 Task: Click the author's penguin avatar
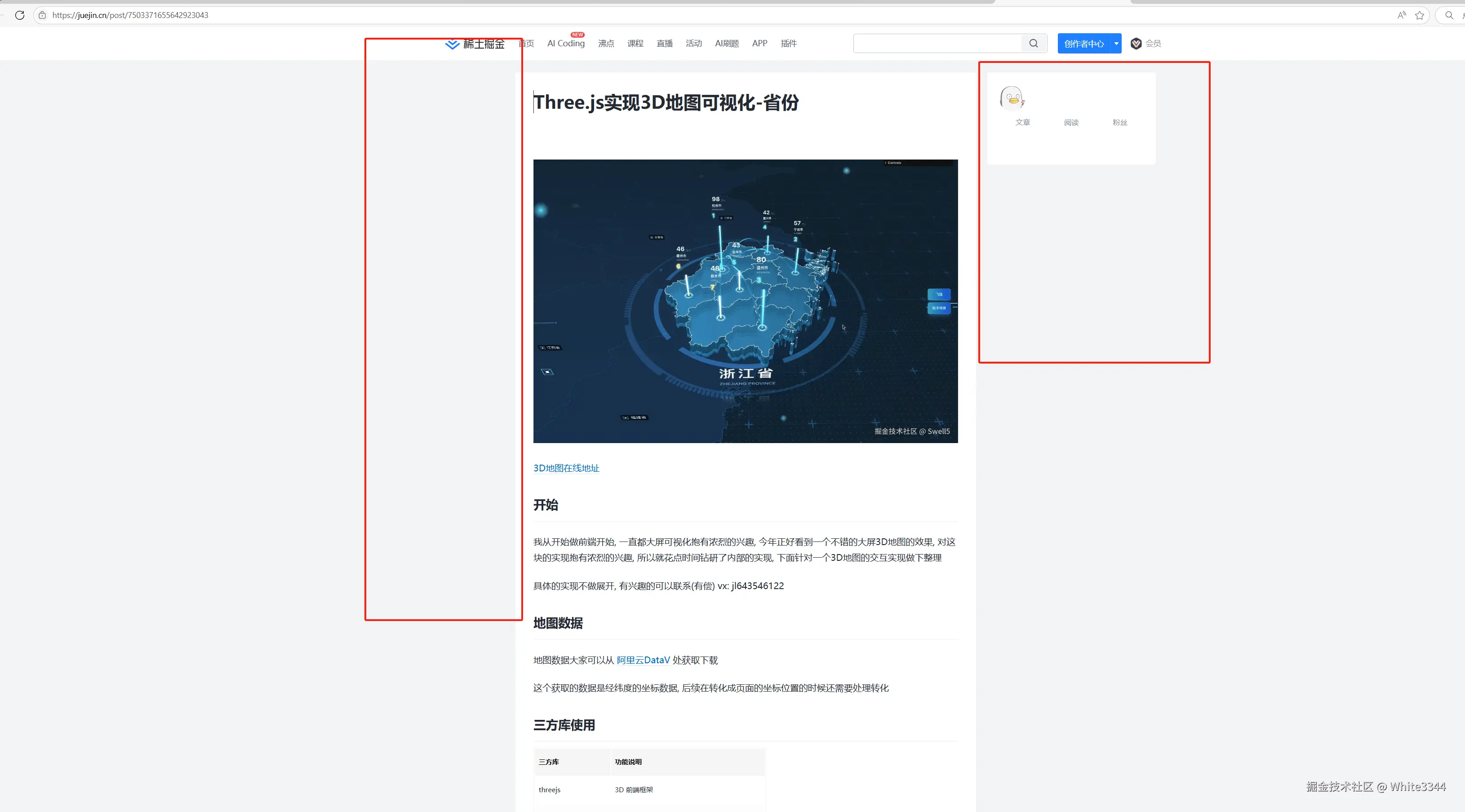1011,97
